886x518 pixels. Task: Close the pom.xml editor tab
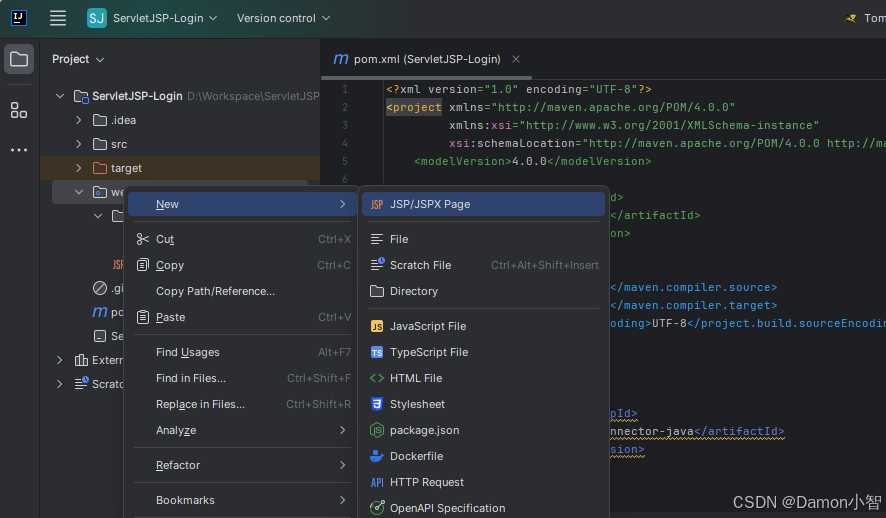click(516, 59)
